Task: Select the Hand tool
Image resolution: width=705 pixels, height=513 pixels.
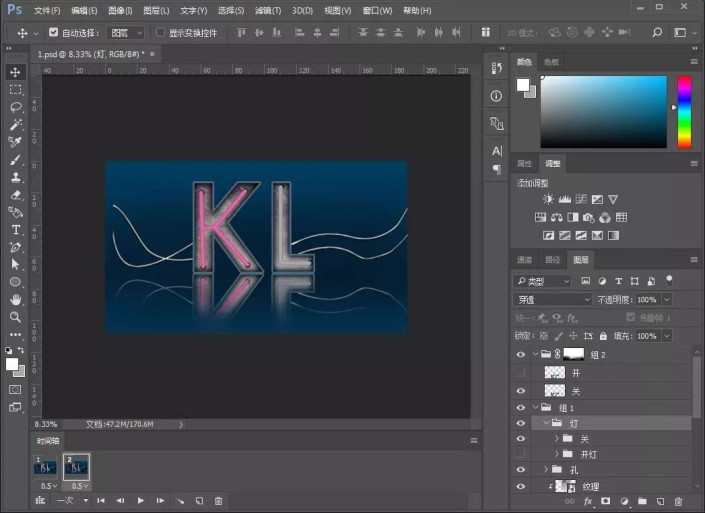Action: (x=16, y=299)
